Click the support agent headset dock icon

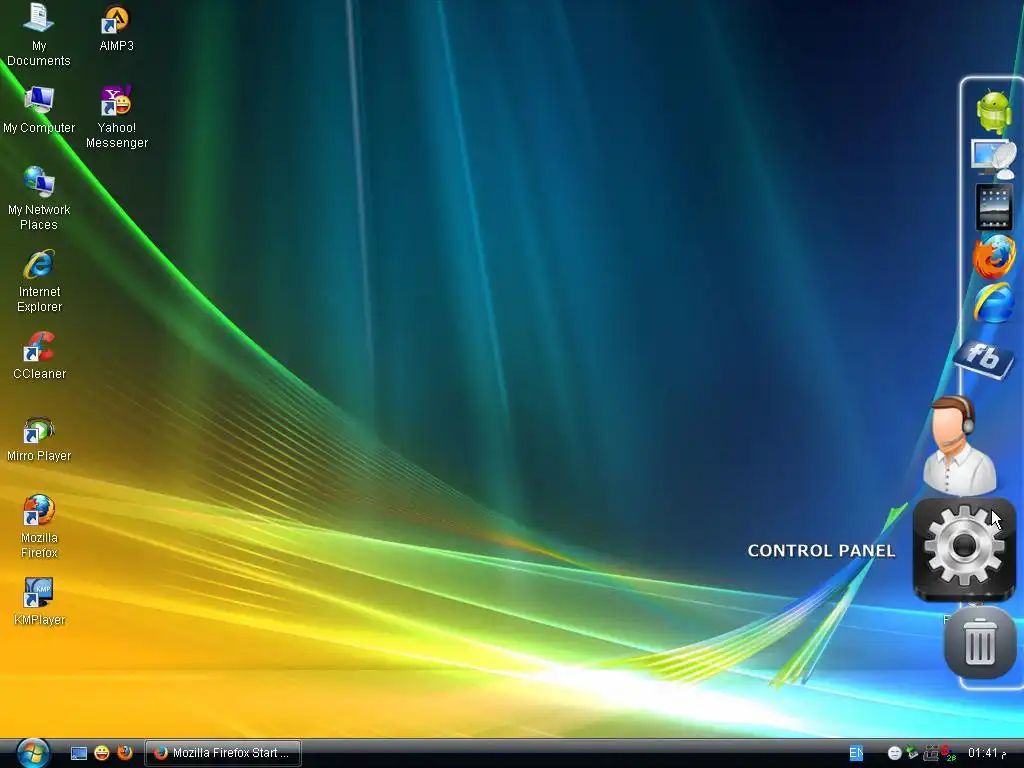coord(959,444)
